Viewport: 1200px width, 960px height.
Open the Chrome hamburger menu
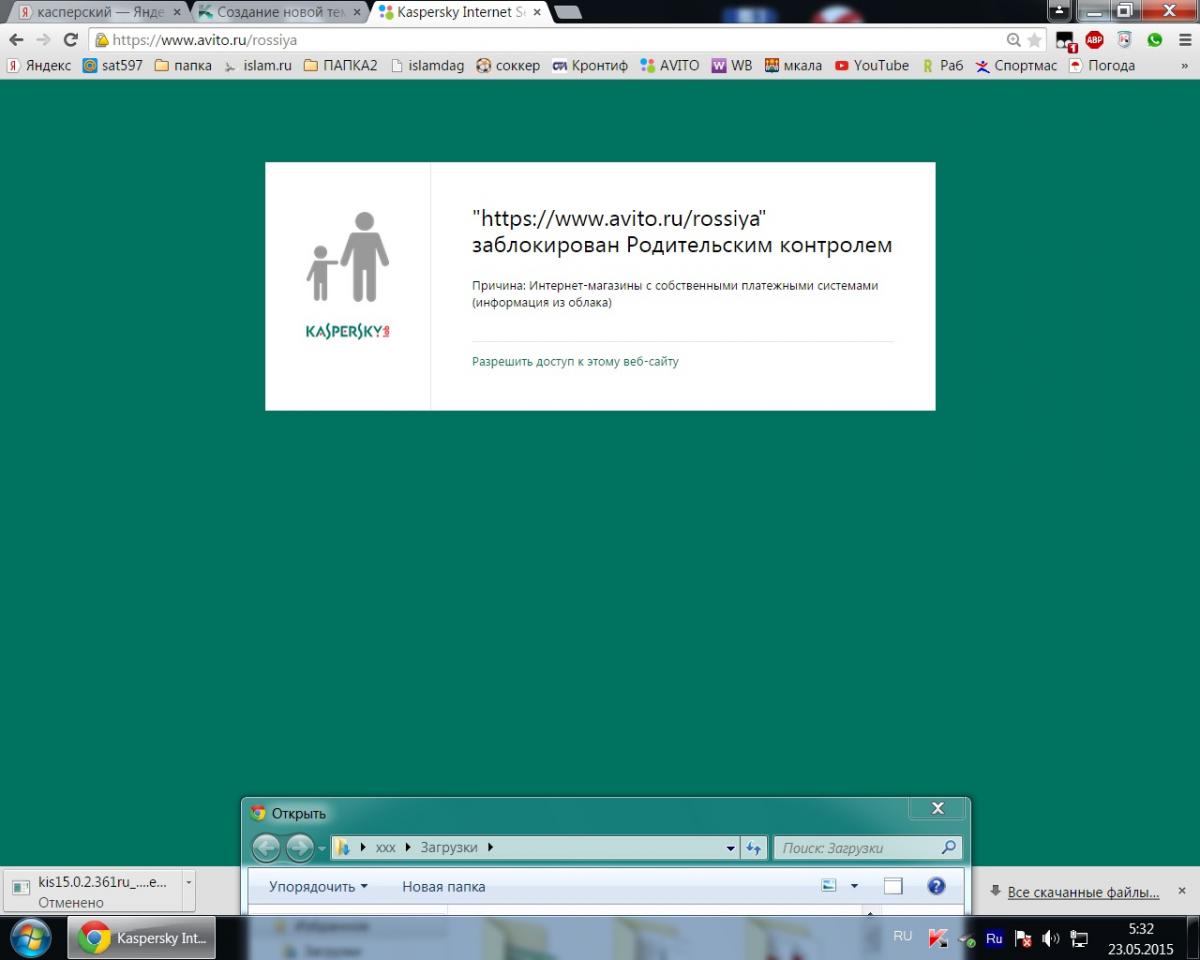pyautogui.click(x=1183, y=40)
